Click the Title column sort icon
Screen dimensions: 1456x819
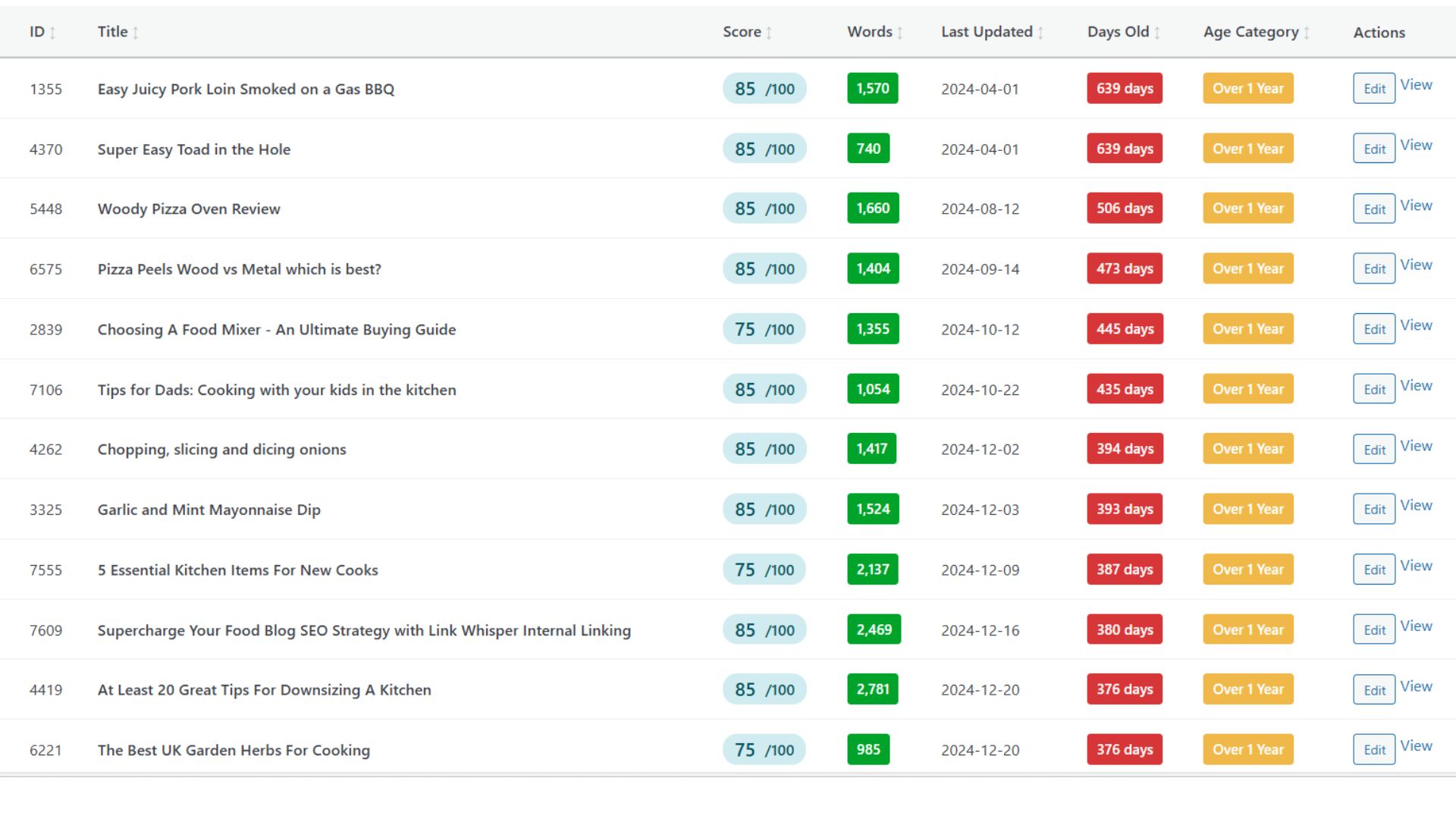[x=135, y=33]
